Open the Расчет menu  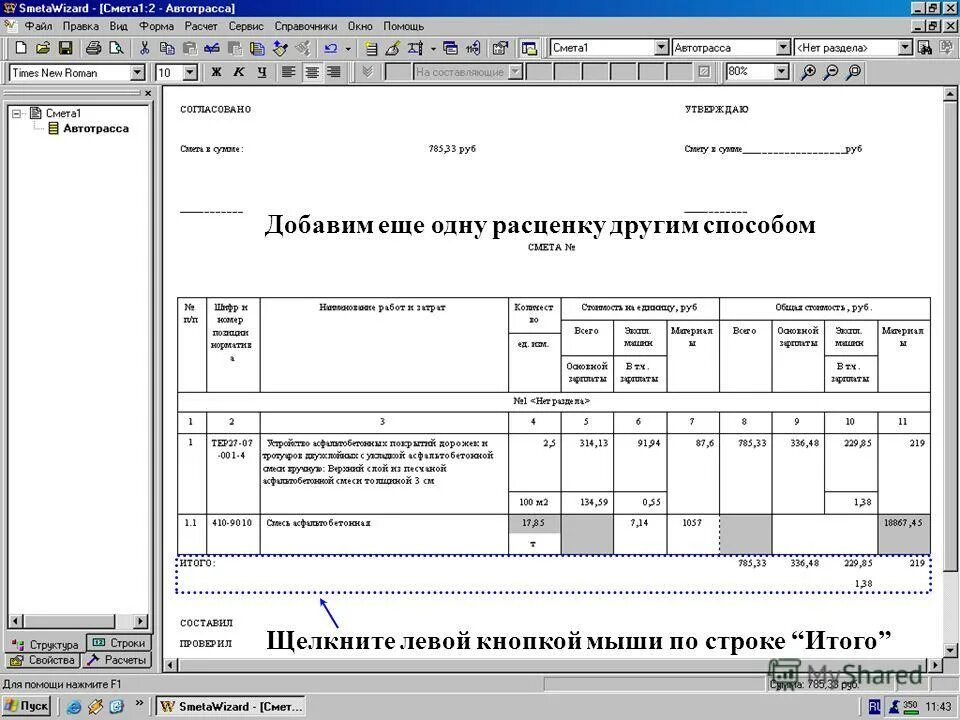201,26
